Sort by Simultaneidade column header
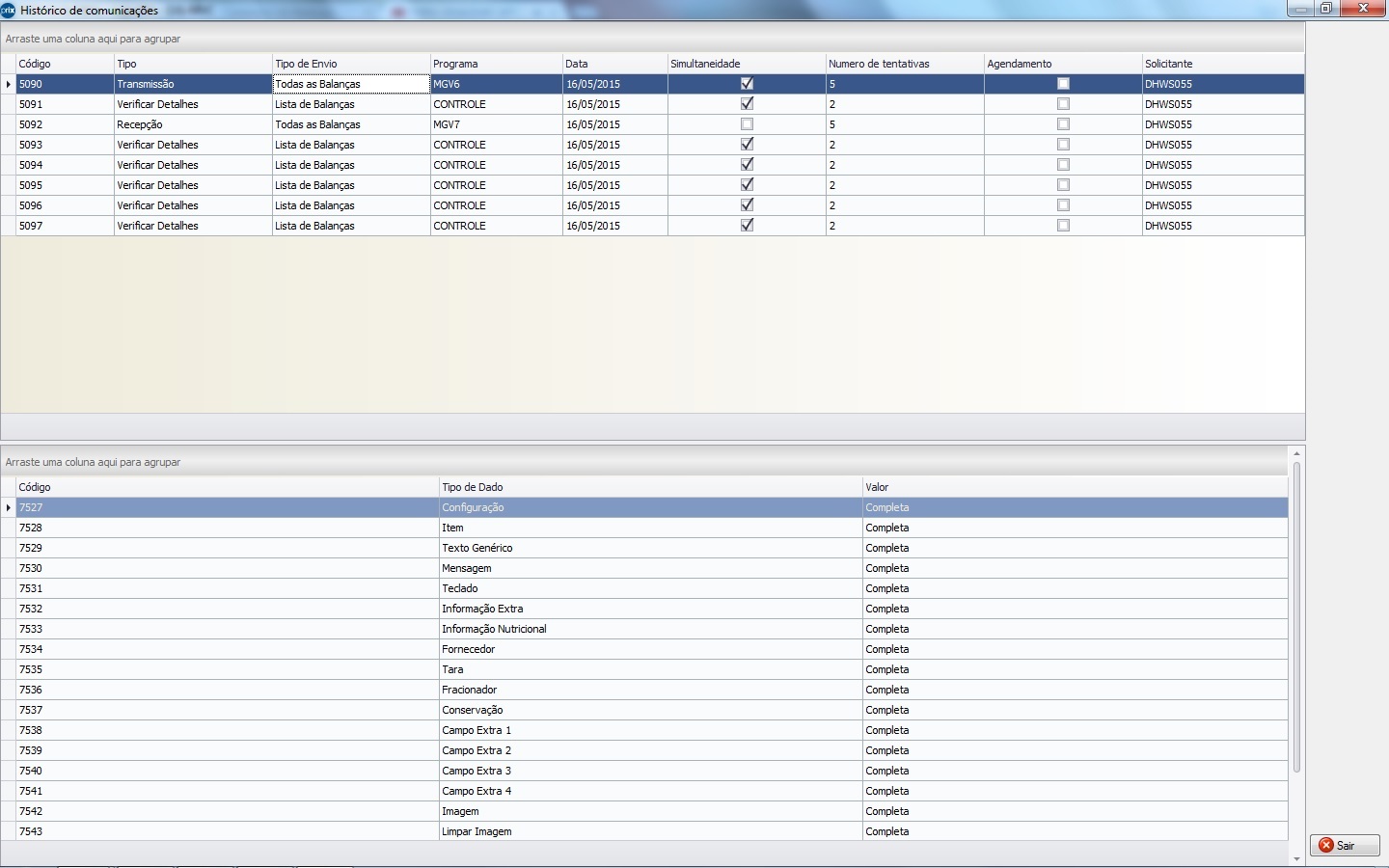This screenshot has height=868, width=1389. coord(747,64)
